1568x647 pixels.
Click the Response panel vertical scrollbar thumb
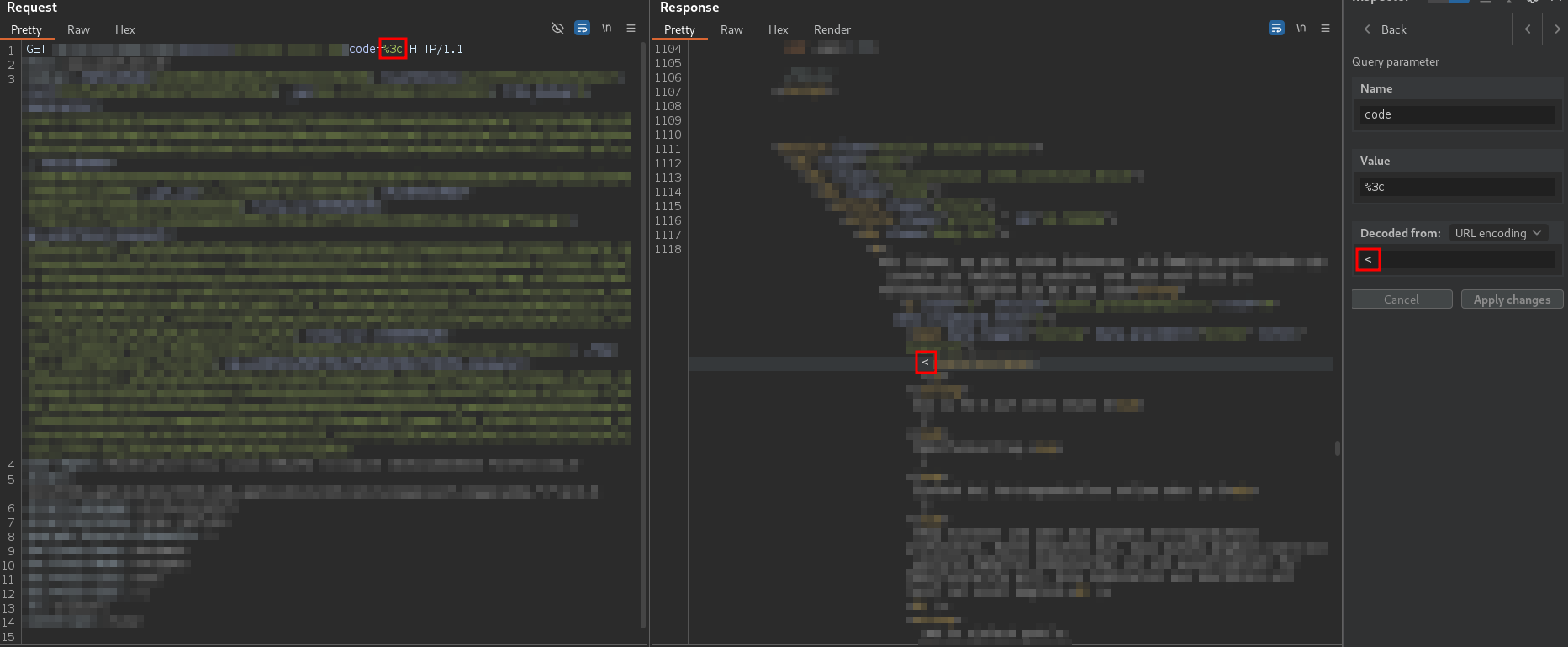1337,448
